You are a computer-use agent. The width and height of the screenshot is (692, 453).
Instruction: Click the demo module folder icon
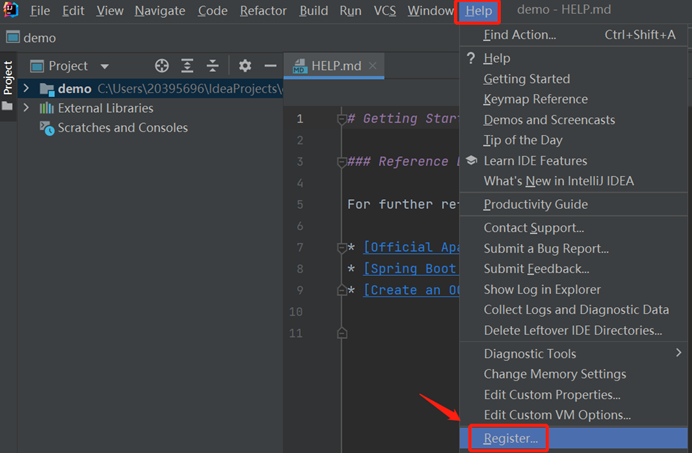[47, 89]
